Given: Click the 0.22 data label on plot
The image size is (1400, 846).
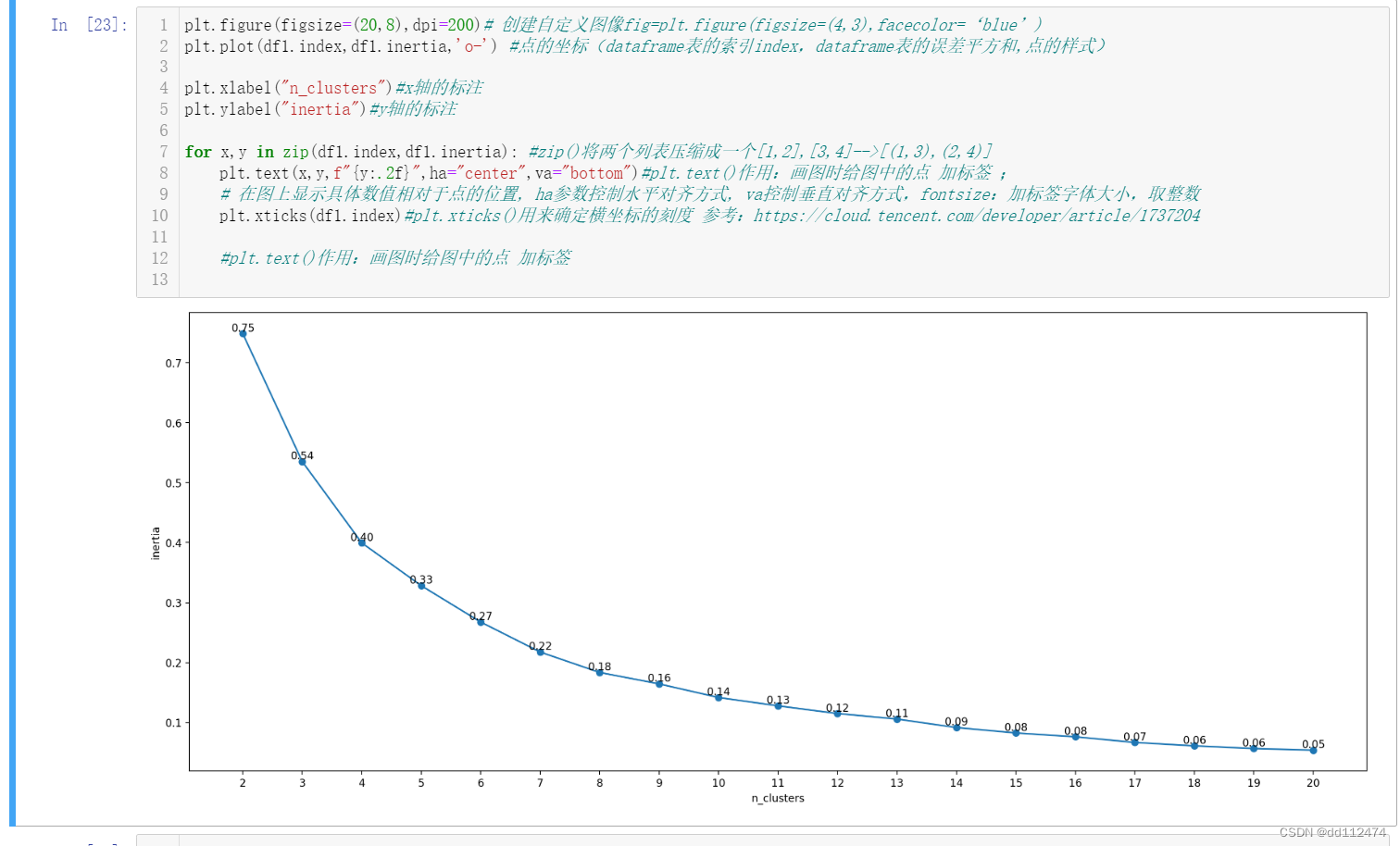Looking at the screenshot, I should [x=540, y=646].
